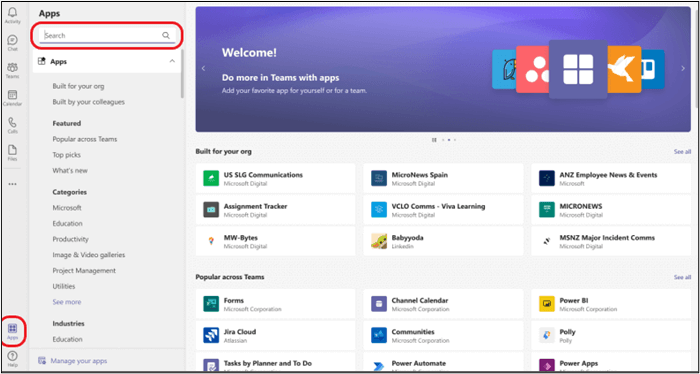Click the MSNZ Major Incident Comms icon
Image resolution: width=700 pixels, height=374 pixels.
(546, 241)
